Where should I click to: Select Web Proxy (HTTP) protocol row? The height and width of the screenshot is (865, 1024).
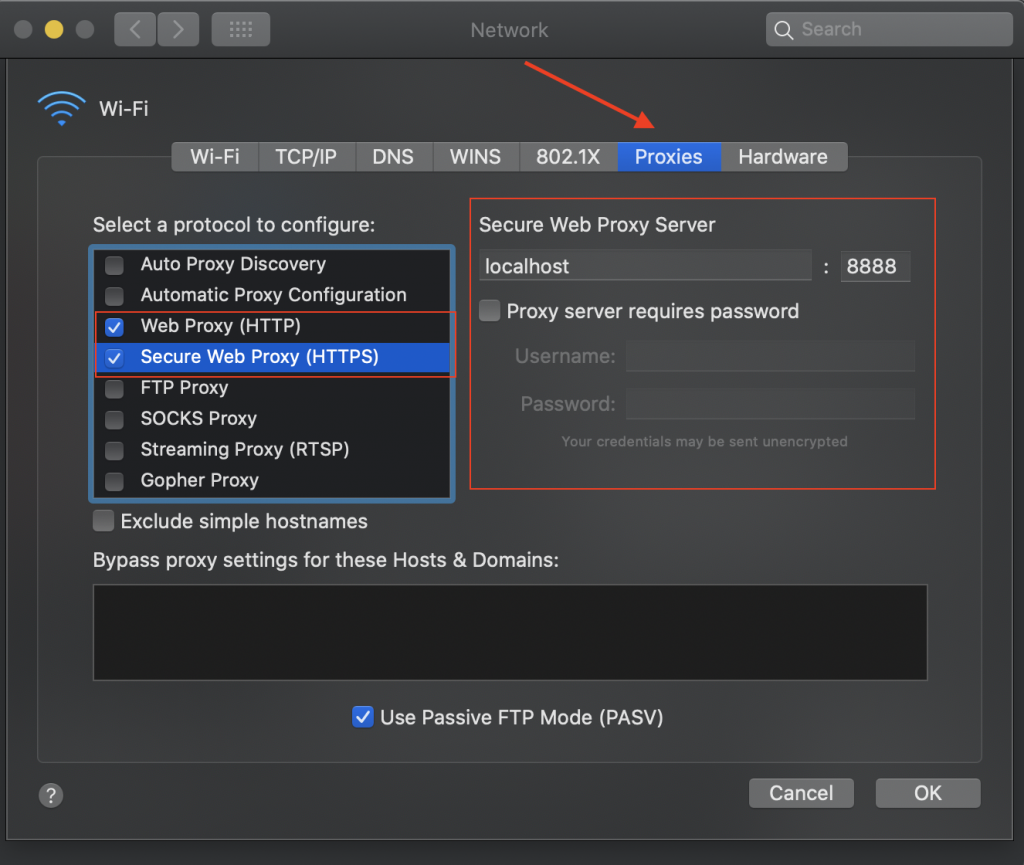click(x=272, y=326)
